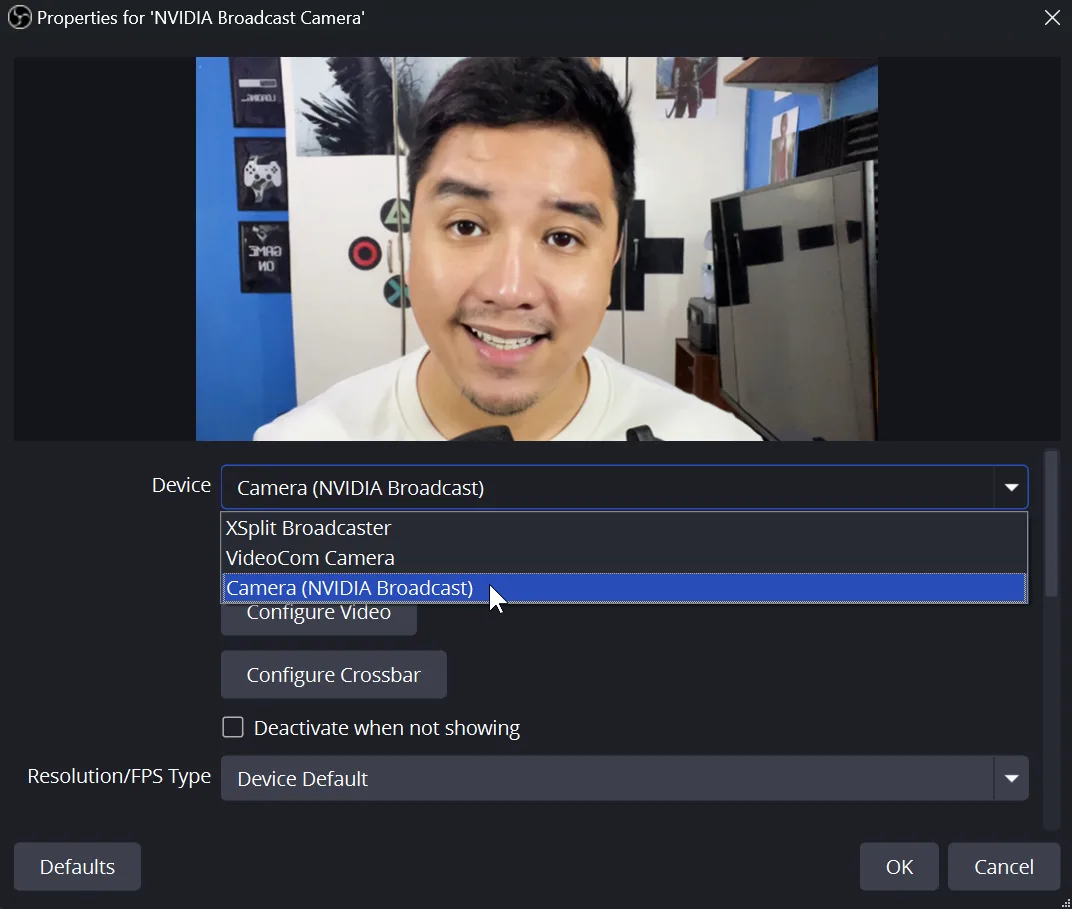Click the OBS logo icon in the title bar
Viewport: 1072px width, 909px height.
(x=18, y=17)
